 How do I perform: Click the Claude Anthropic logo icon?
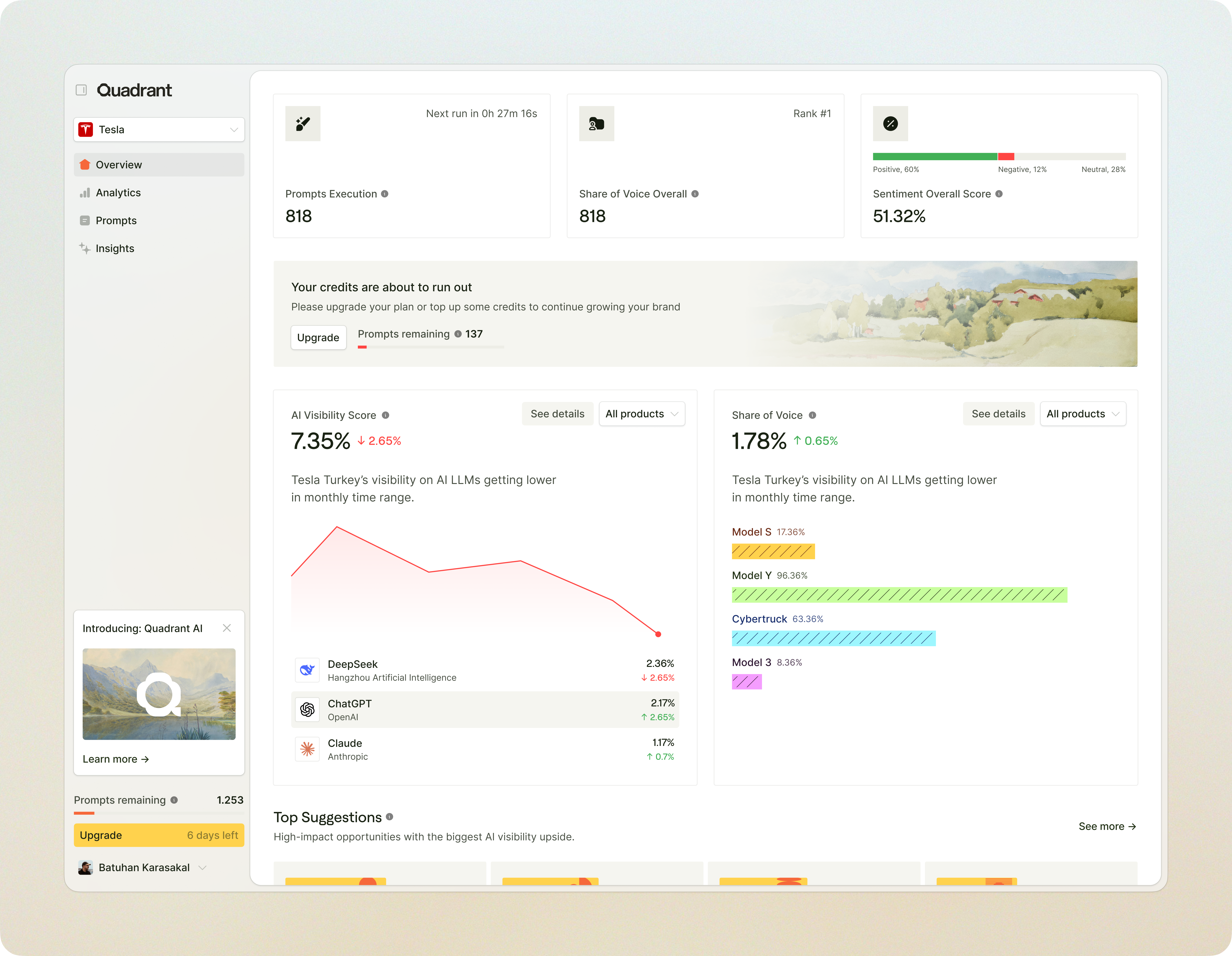(308, 749)
